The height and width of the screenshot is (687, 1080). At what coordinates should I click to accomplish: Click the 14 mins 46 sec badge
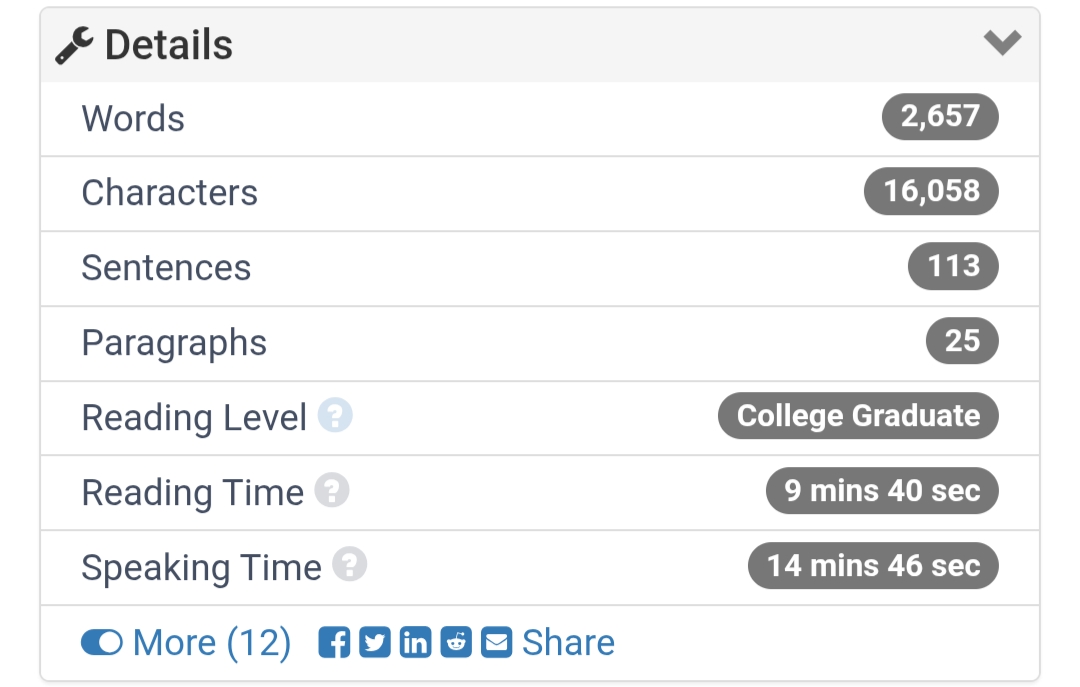click(873, 566)
